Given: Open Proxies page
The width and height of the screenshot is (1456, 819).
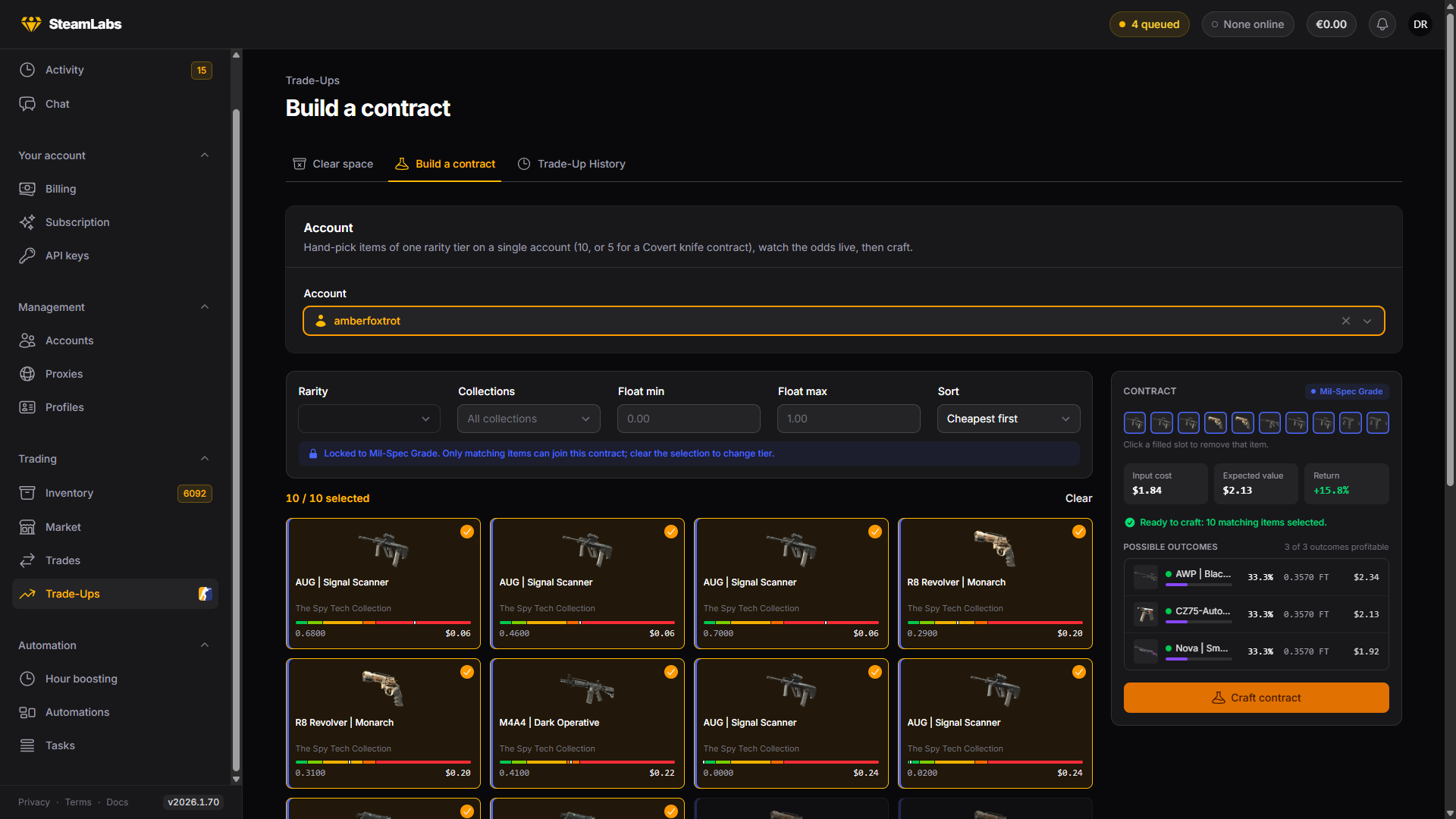Looking at the screenshot, I should click(115, 374).
